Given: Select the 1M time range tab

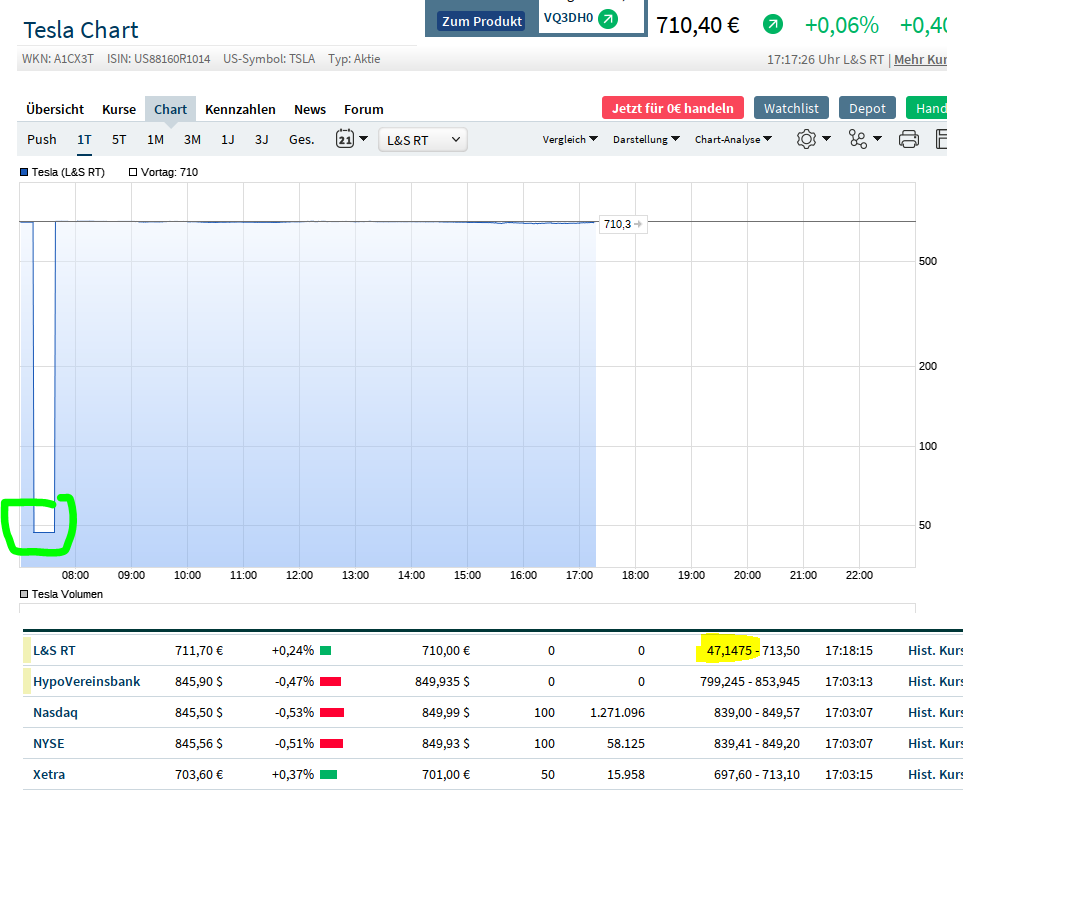Looking at the screenshot, I should 155,139.
